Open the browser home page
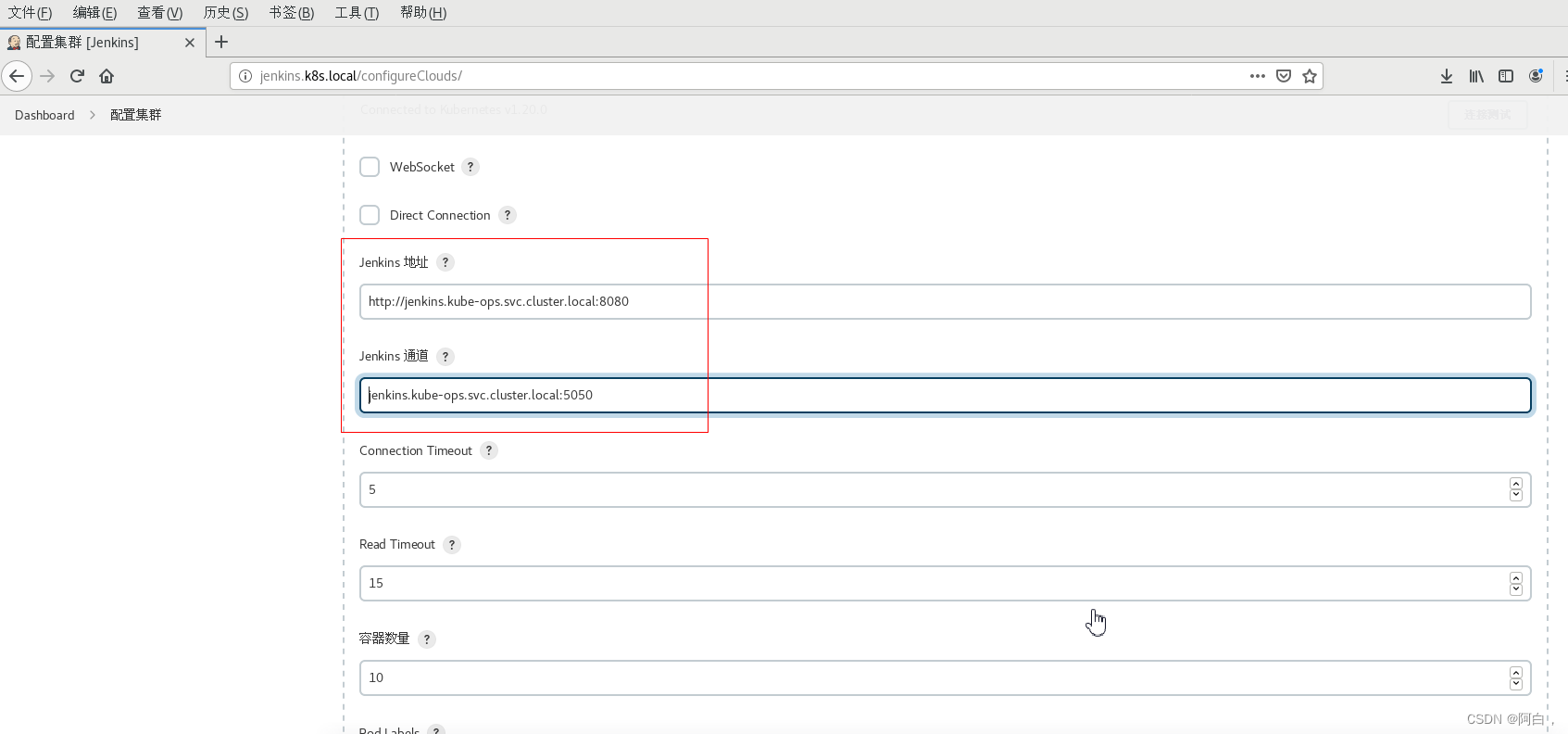This screenshot has height=734, width=1568. (107, 76)
